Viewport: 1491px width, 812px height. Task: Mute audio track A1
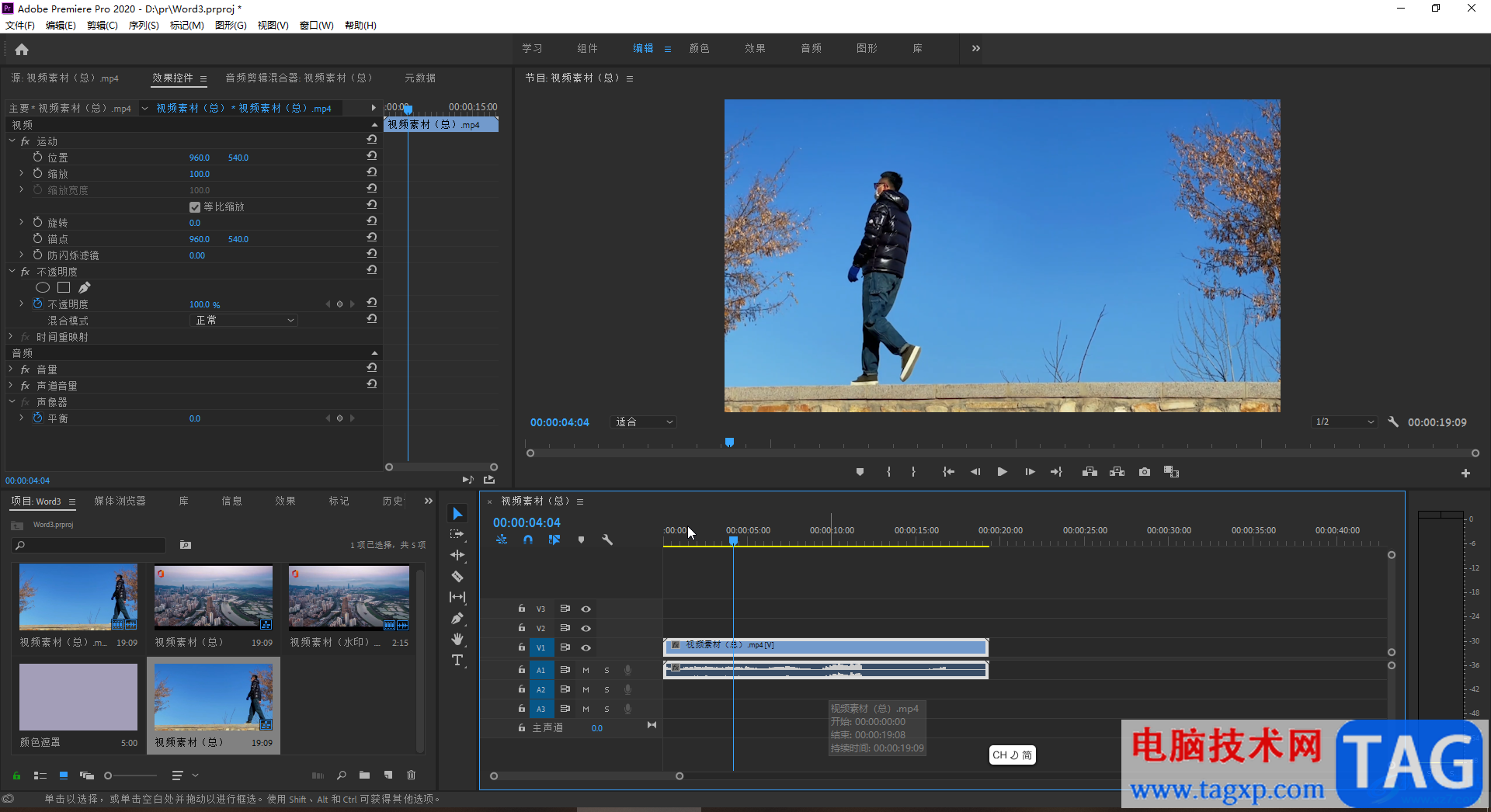[586, 670]
